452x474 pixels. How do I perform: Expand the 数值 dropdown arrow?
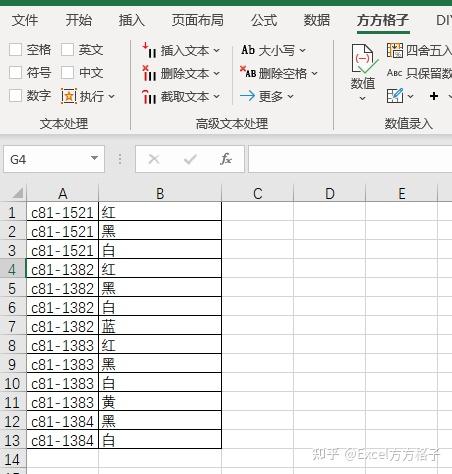point(363,98)
